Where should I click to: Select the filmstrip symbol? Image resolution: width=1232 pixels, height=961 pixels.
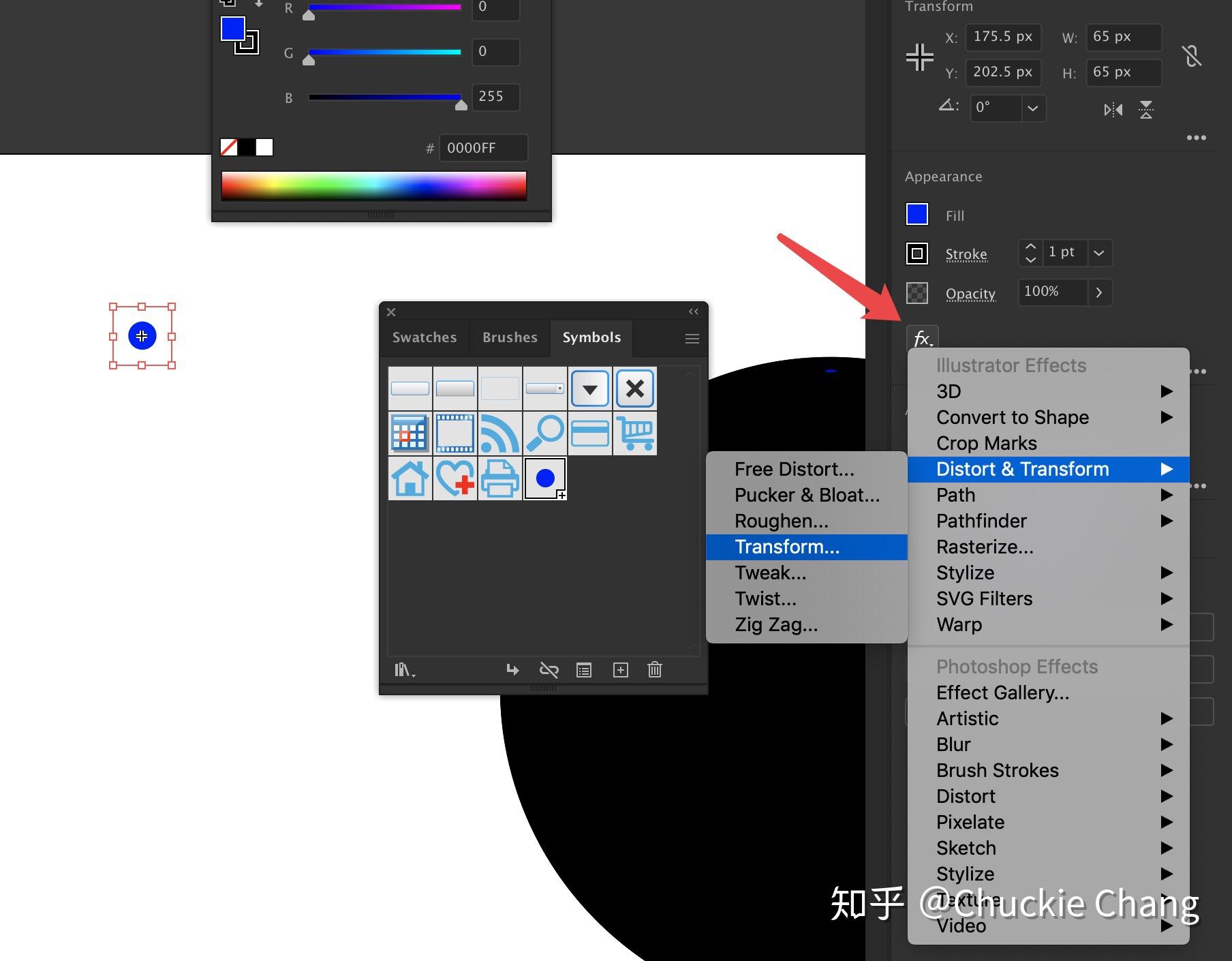coord(455,433)
